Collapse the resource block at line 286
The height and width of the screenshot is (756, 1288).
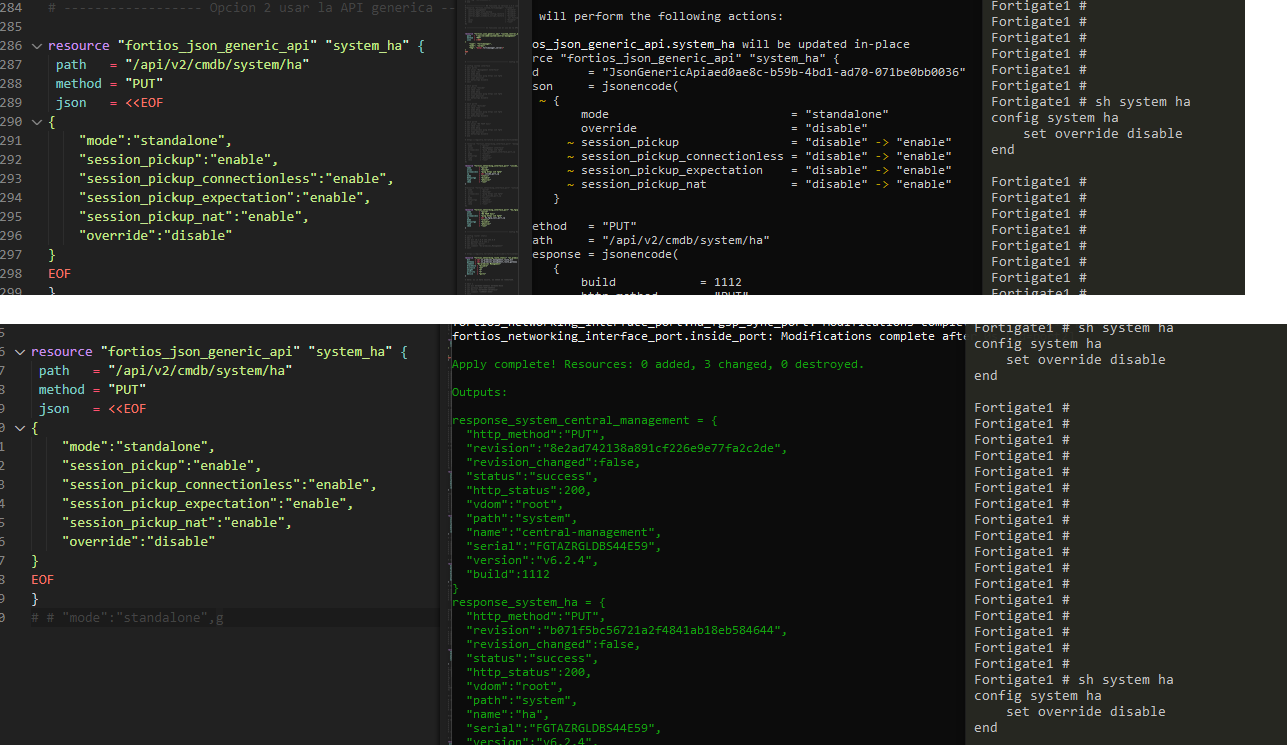click(x=37, y=46)
